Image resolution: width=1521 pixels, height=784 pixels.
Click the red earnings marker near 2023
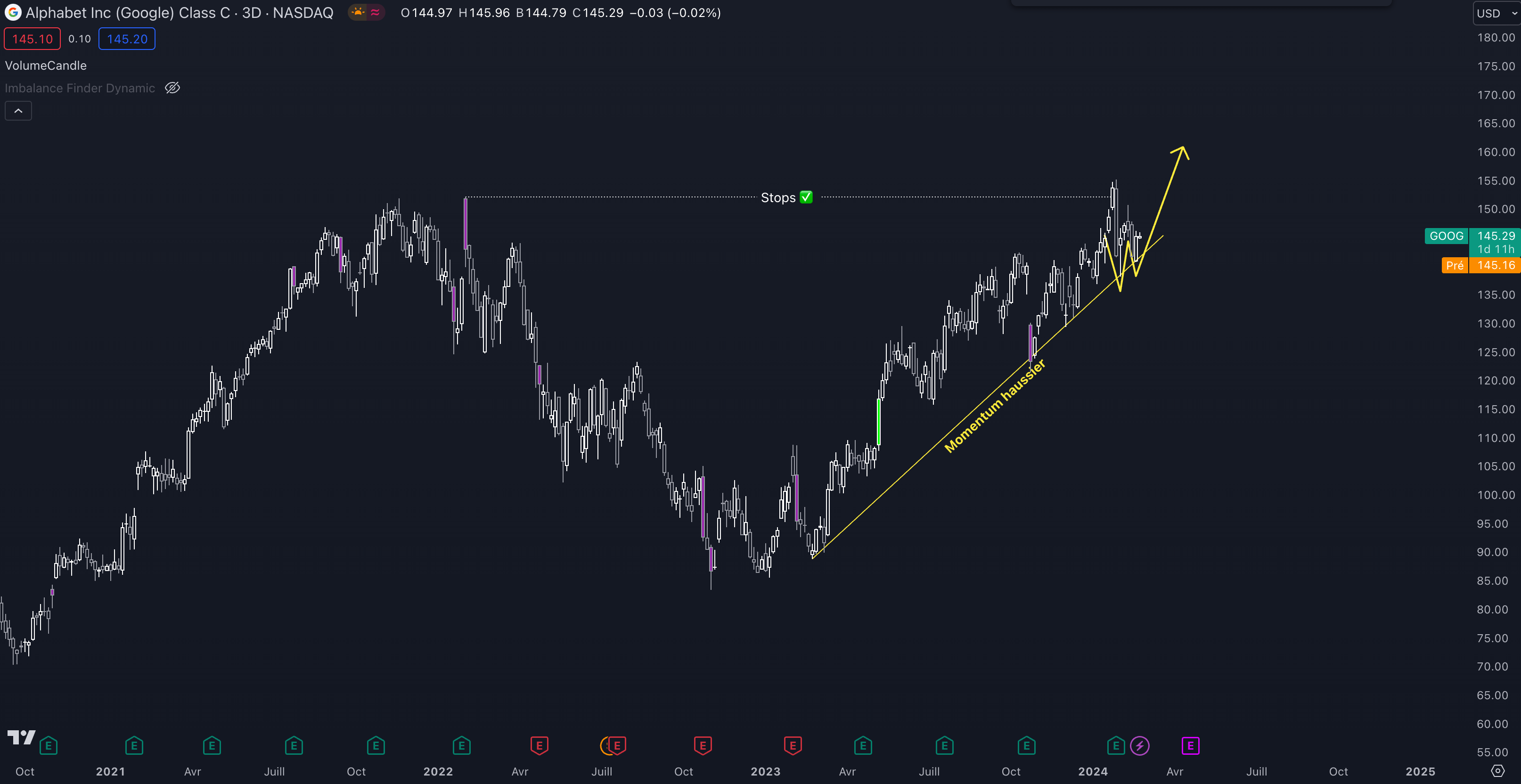pyautogui.click(x=793, y=746)
